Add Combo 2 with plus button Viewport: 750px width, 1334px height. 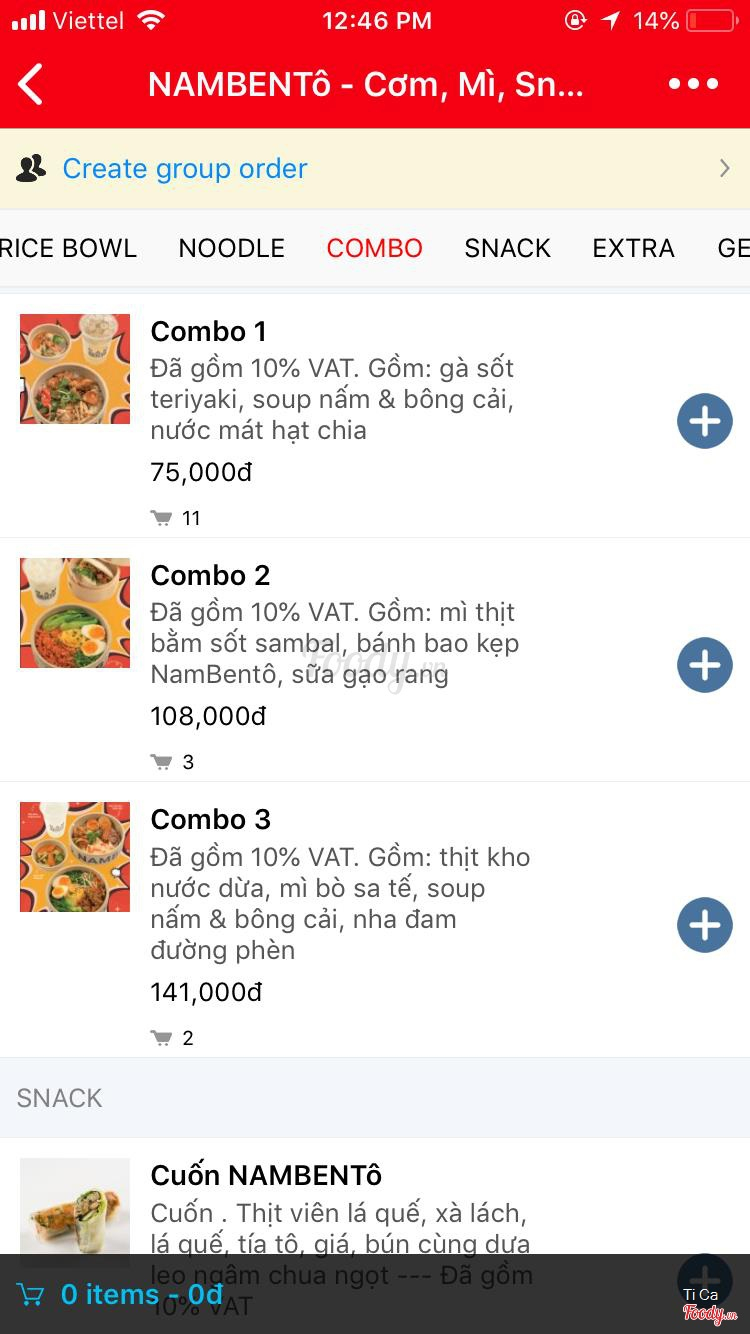[704, 665]
